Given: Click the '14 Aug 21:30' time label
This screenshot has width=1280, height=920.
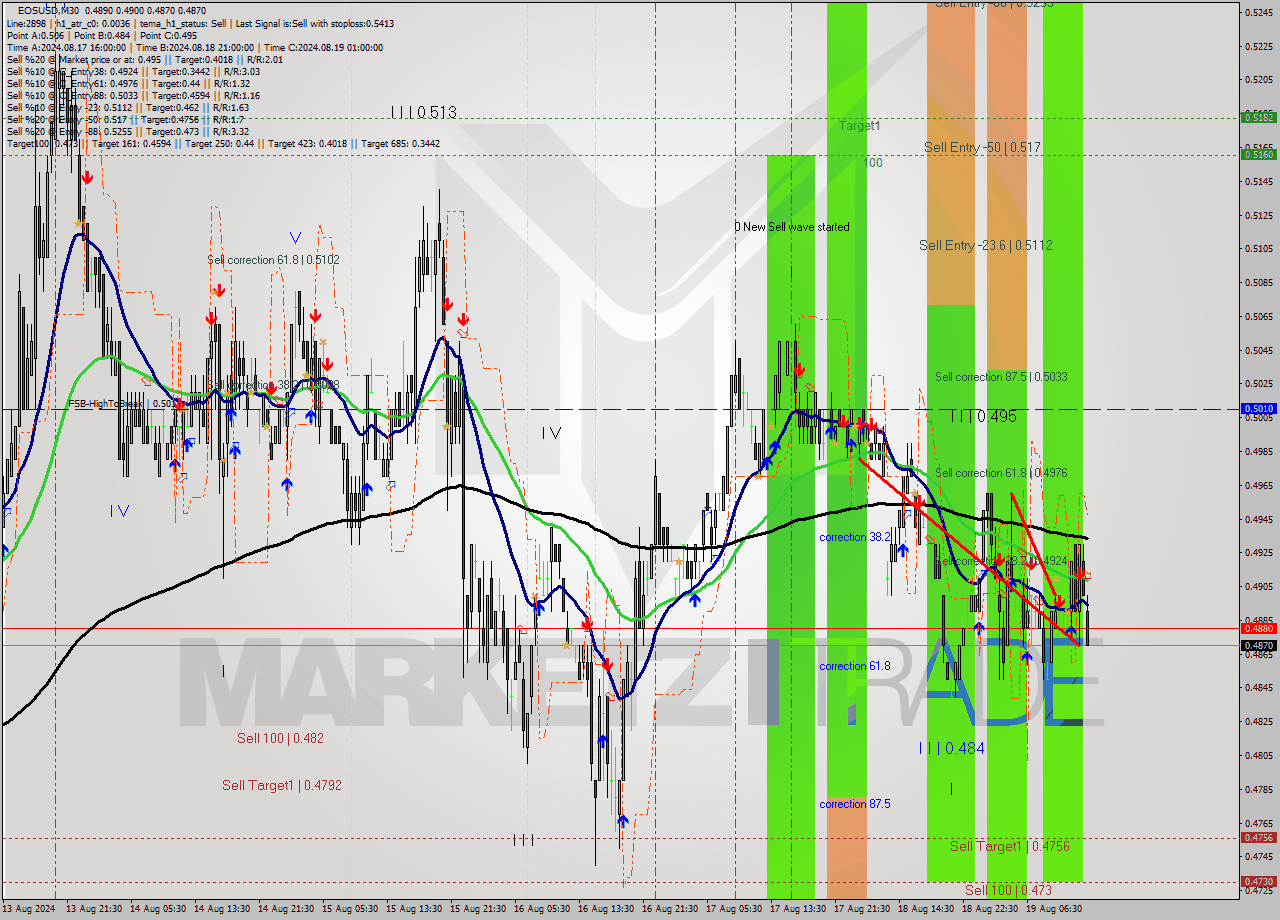Looking at the screenshot, I should pos(284,909).
